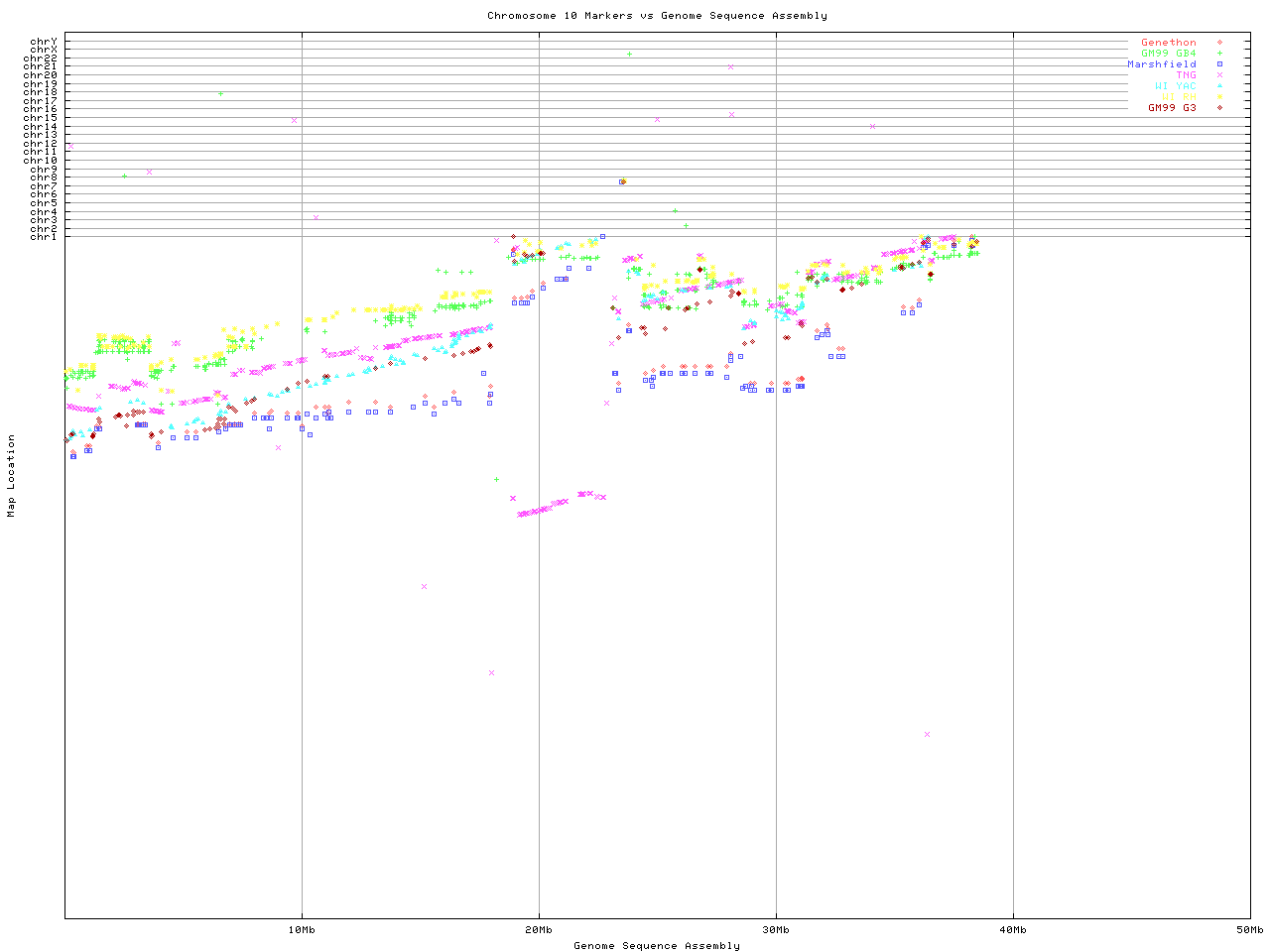
Task: Click the 40Mb x-axis tick label
Action: [1013, 930]
